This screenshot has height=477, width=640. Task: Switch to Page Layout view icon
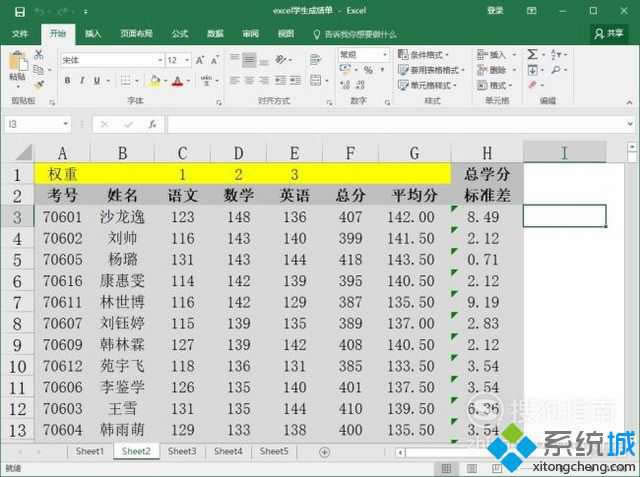471,468
